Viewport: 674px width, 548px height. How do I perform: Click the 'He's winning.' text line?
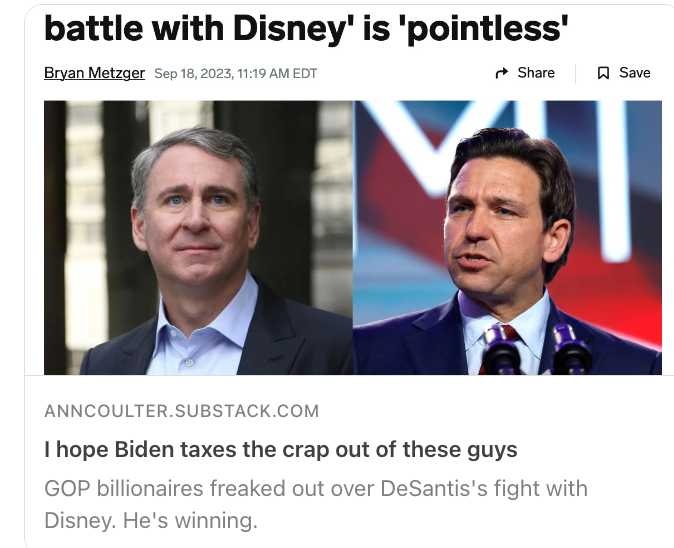click(x=190, y=520)
